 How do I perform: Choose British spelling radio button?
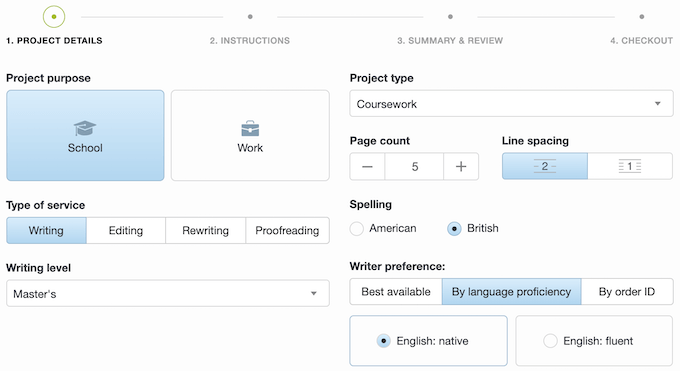[454, 229]
